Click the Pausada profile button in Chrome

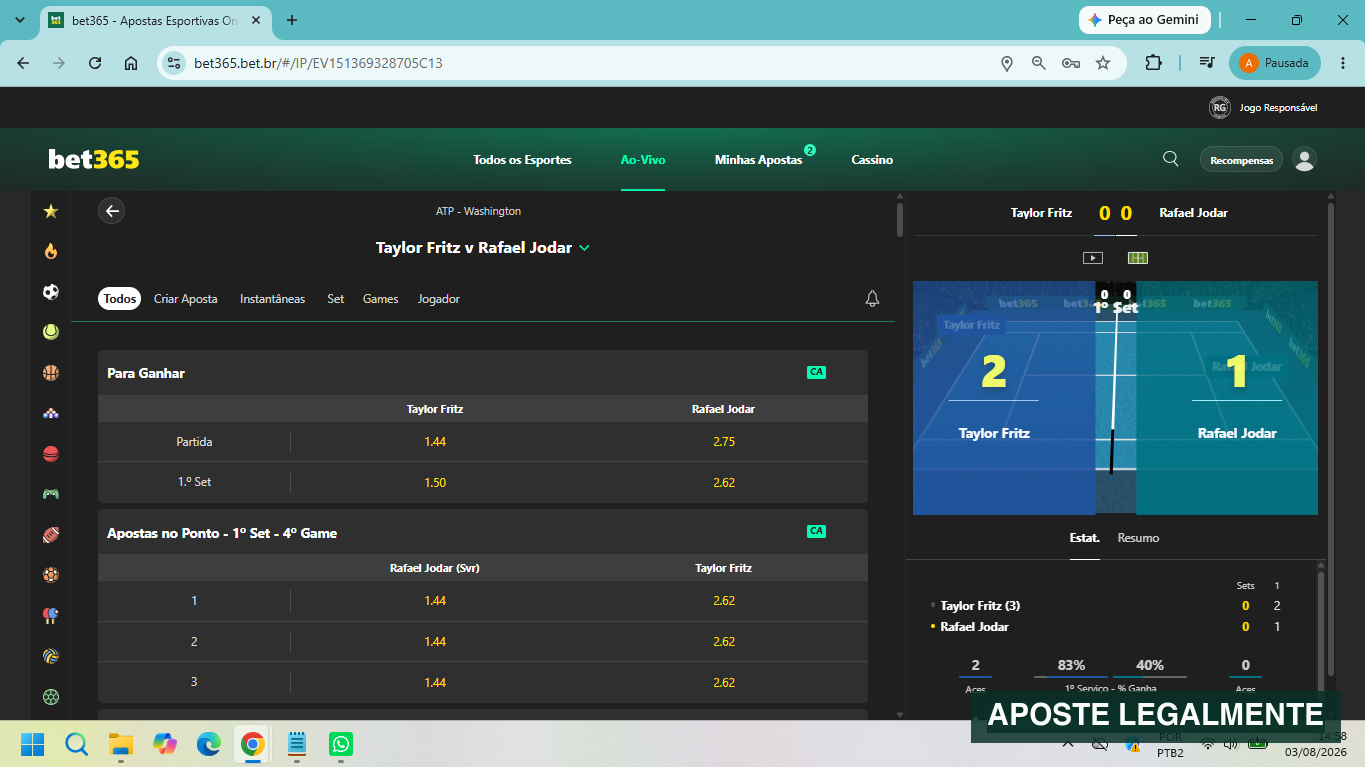1275,63
